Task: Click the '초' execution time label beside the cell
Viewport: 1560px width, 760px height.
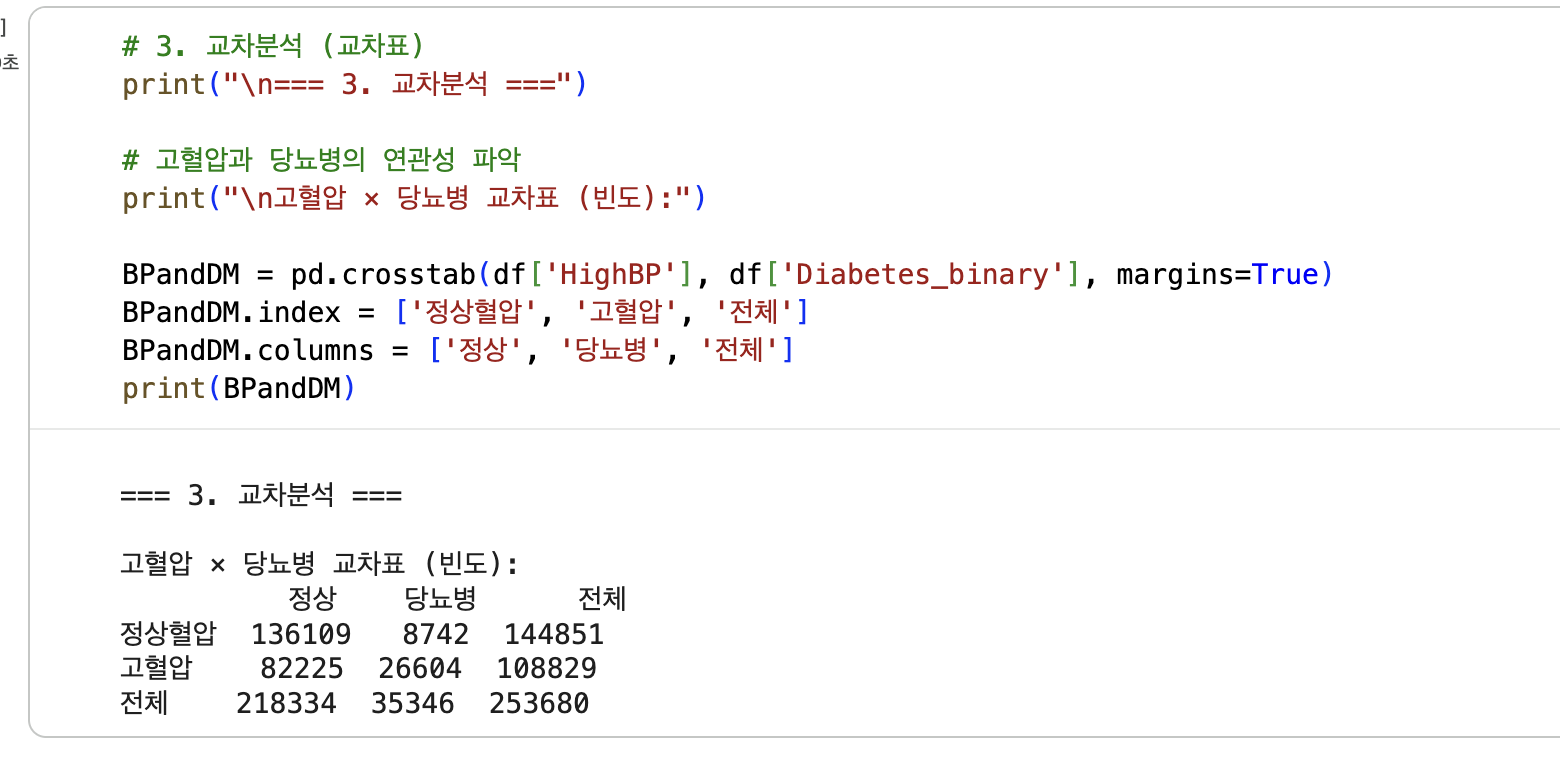Action: coord(9,63)
